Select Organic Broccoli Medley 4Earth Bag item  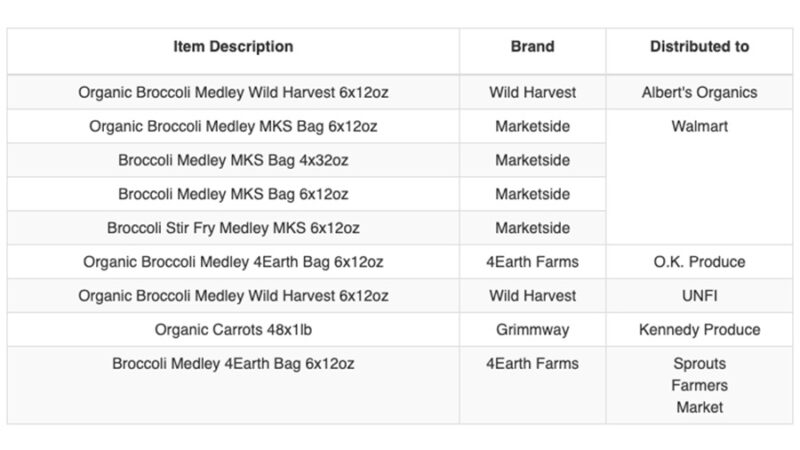pos(233,262)
